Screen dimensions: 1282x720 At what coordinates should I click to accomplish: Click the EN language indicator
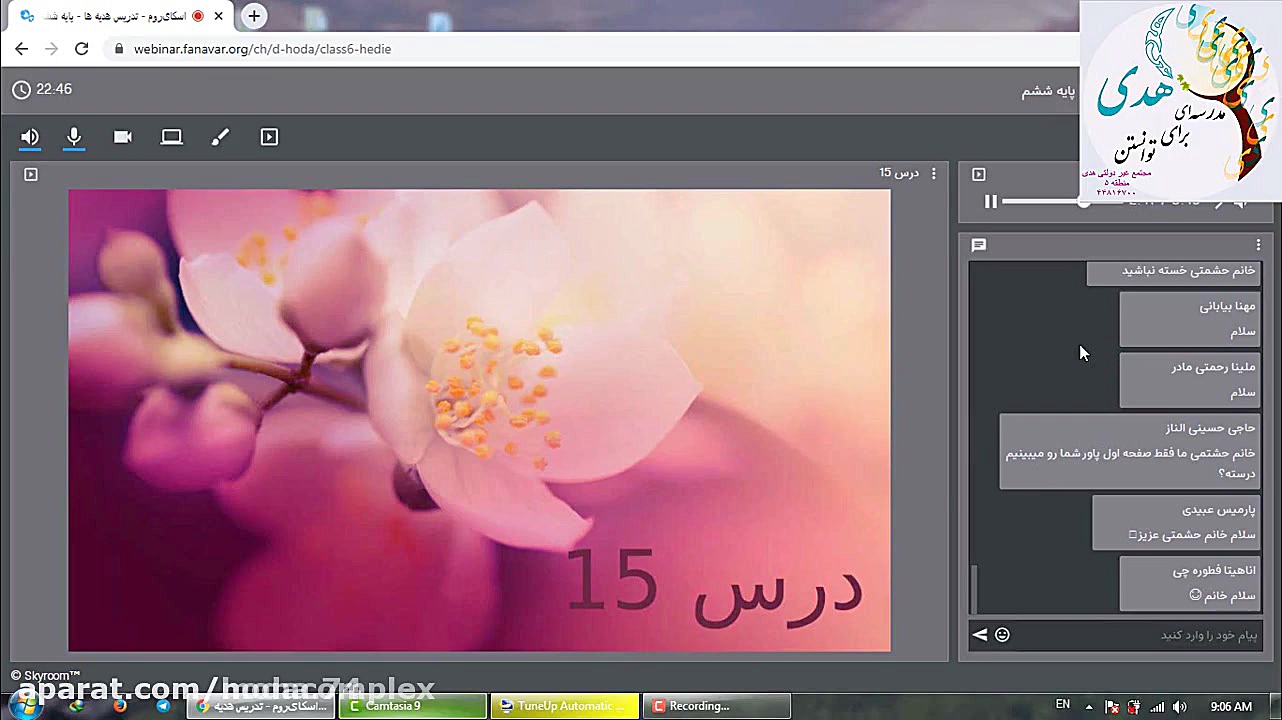coord(1063,706)
